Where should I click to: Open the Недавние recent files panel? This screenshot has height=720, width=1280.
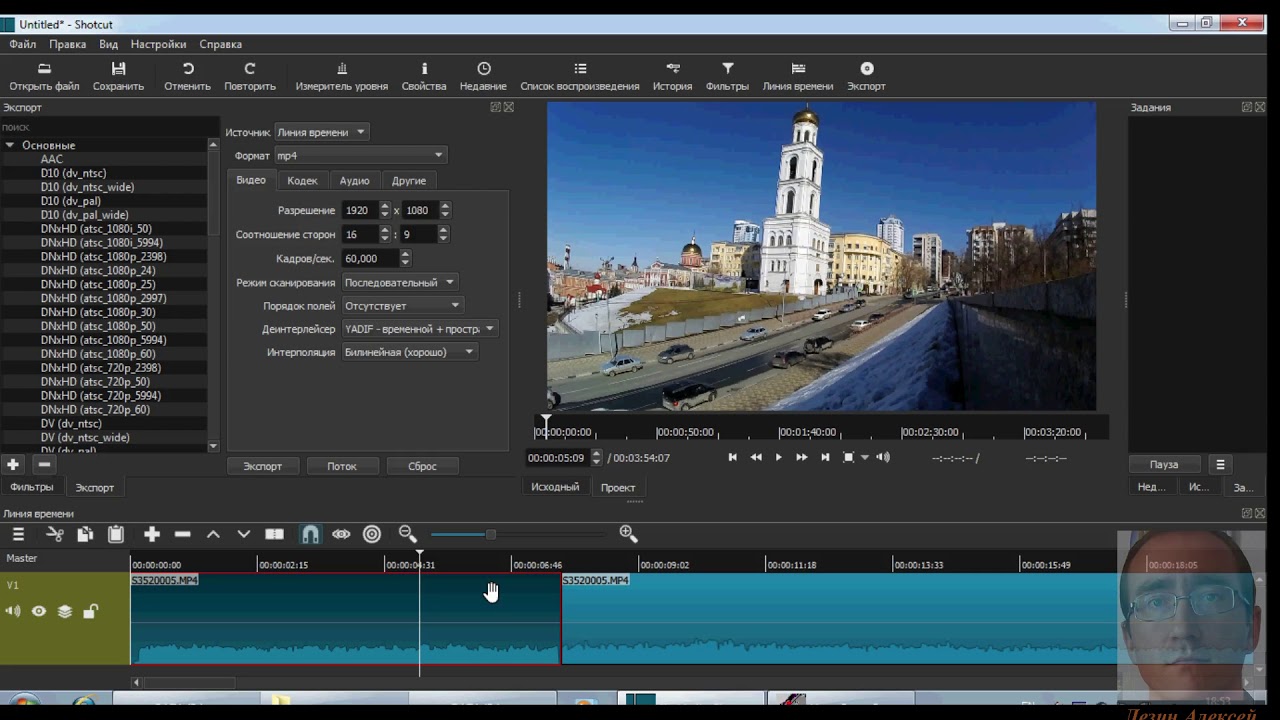(x=484, y=69)
